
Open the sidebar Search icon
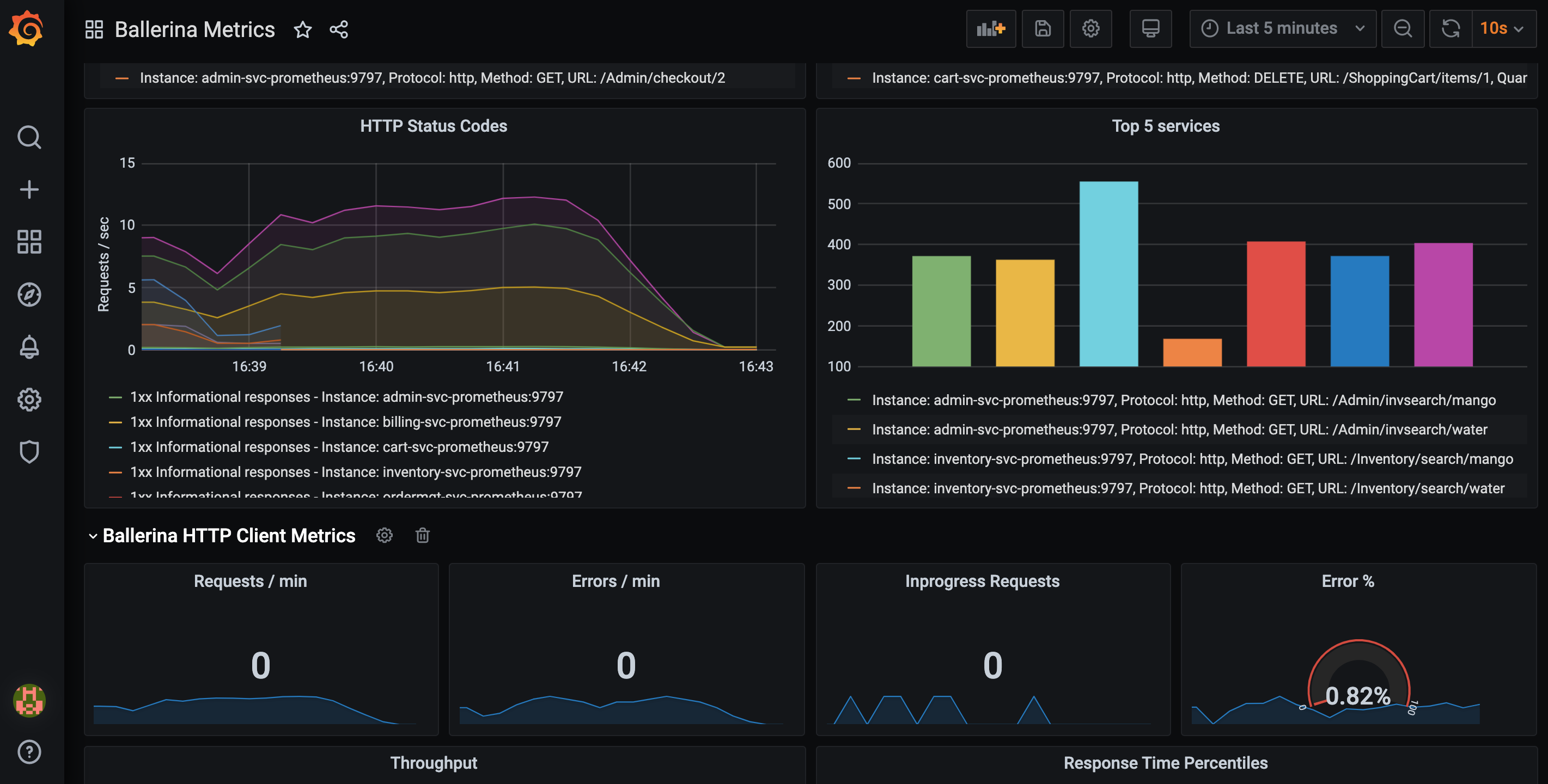coord(29,137)
